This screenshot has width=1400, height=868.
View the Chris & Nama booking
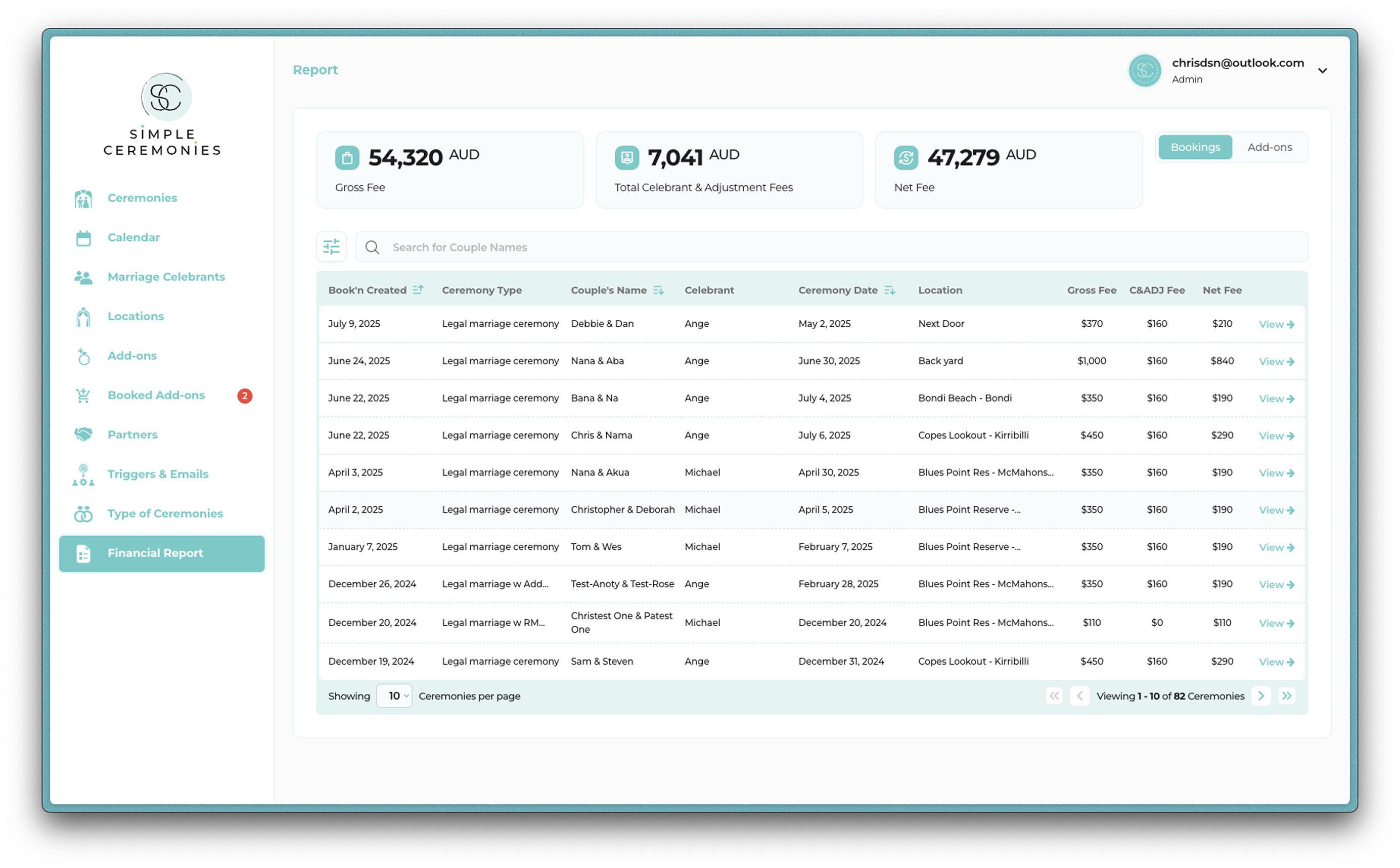(1277, 437)
